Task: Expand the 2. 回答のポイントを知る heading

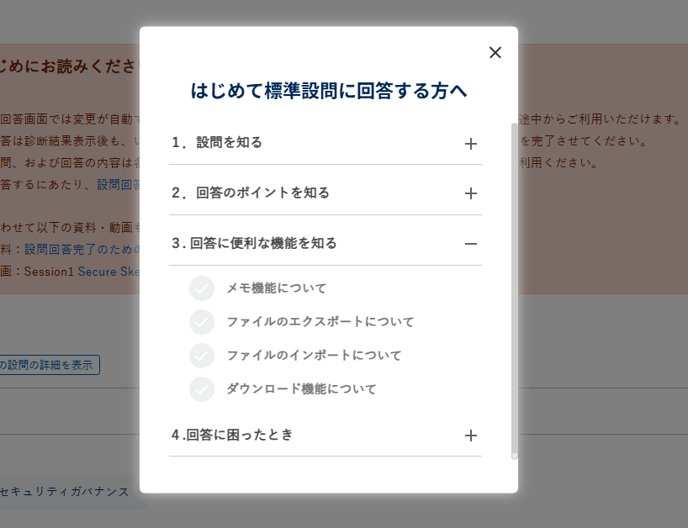Action: [x=250, y=193]
